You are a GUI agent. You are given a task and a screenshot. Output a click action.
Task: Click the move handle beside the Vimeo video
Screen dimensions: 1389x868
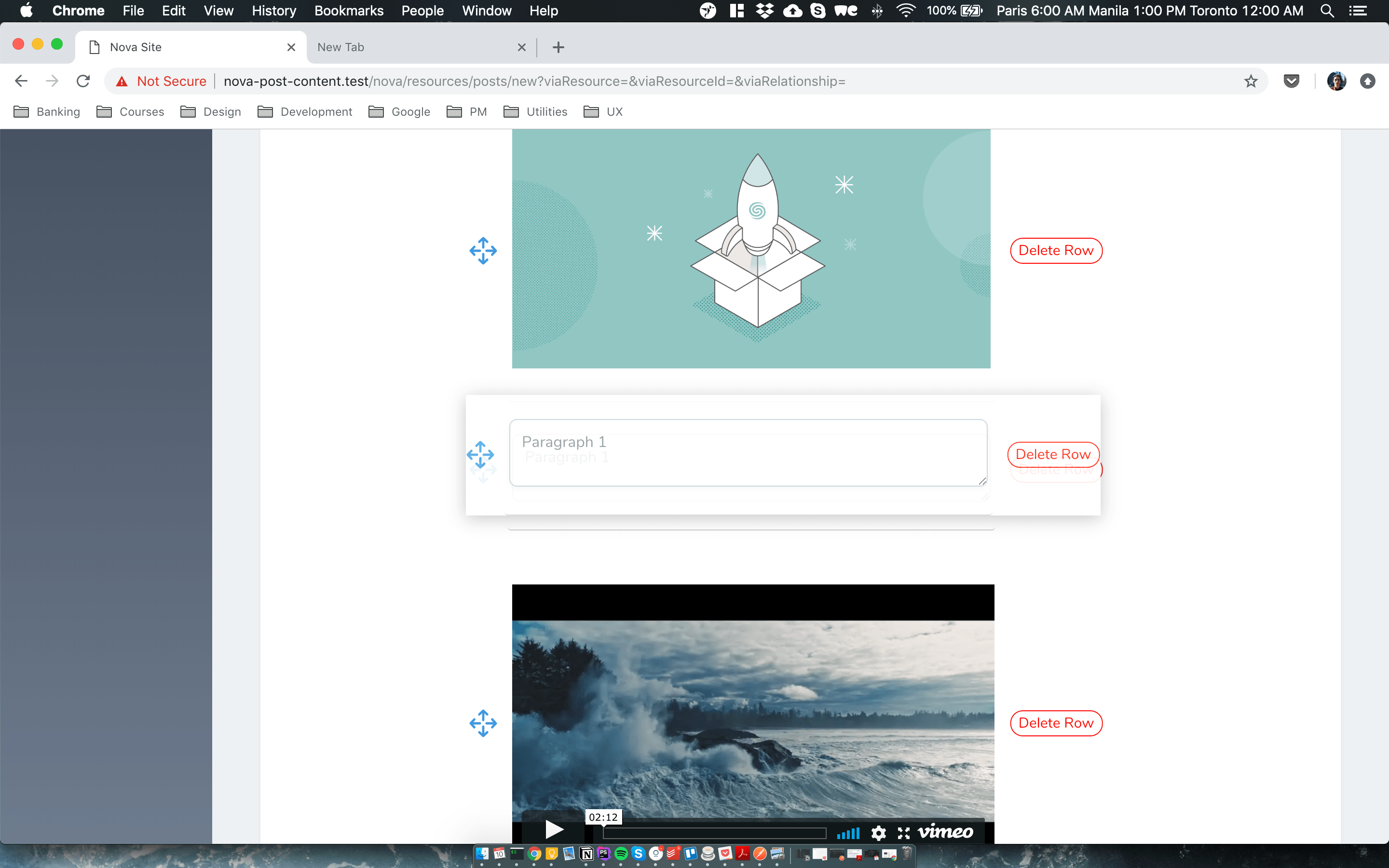click(483, 723)
